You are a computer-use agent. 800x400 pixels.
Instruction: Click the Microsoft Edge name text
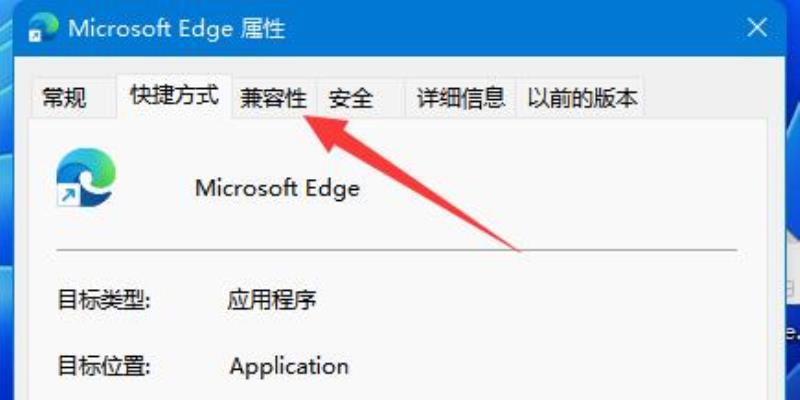(277, 188)
